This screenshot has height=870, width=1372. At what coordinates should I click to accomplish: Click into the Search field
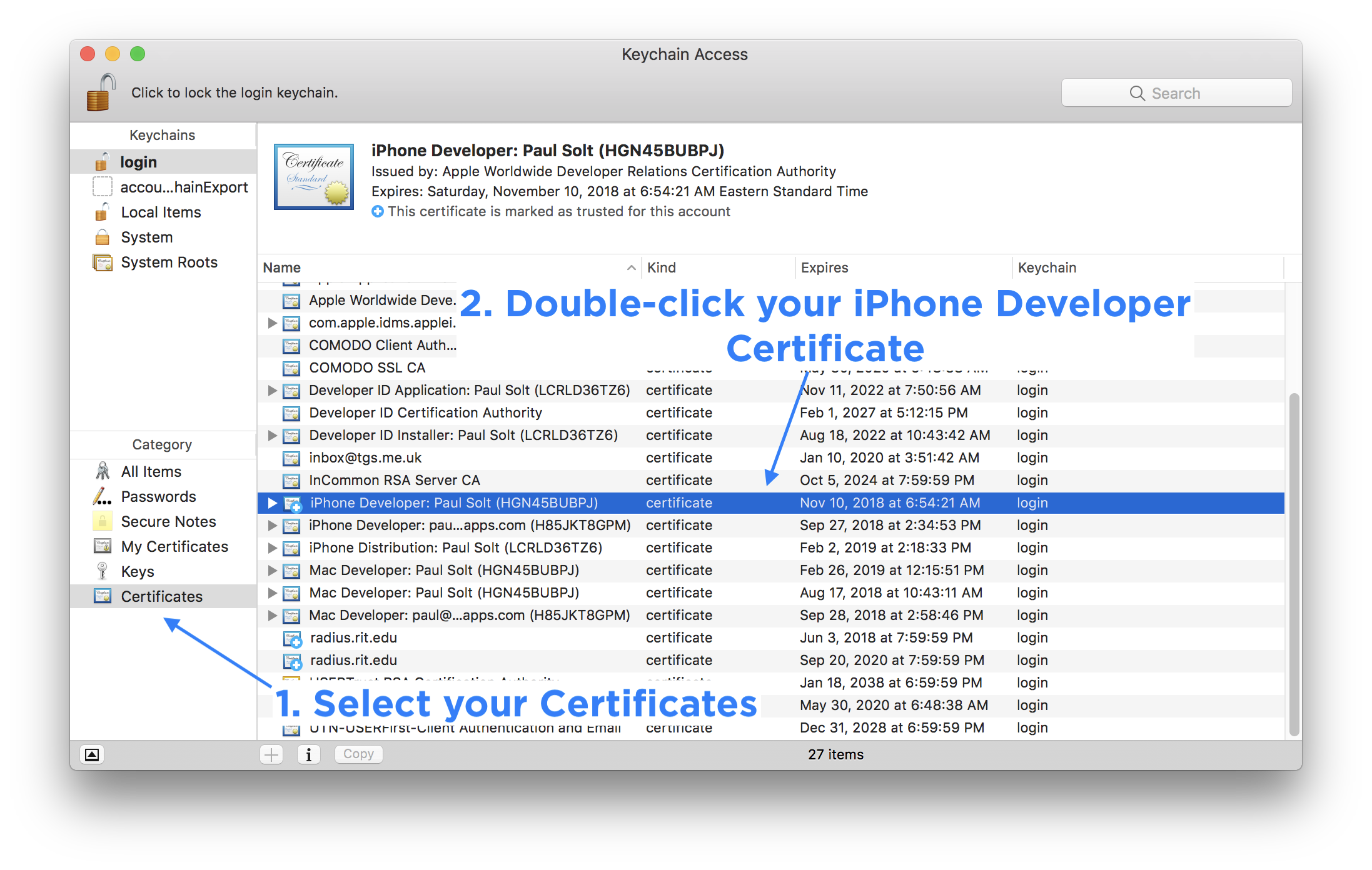click(x=1176, y=93)
